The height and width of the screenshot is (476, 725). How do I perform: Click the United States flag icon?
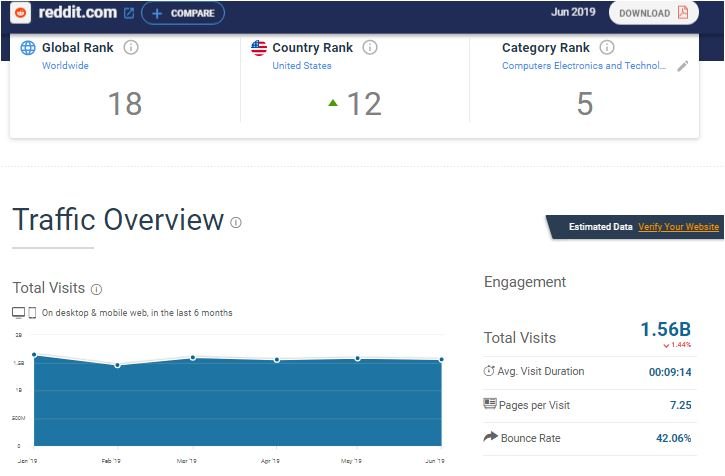pyautogui.click(x=259, y=48)
